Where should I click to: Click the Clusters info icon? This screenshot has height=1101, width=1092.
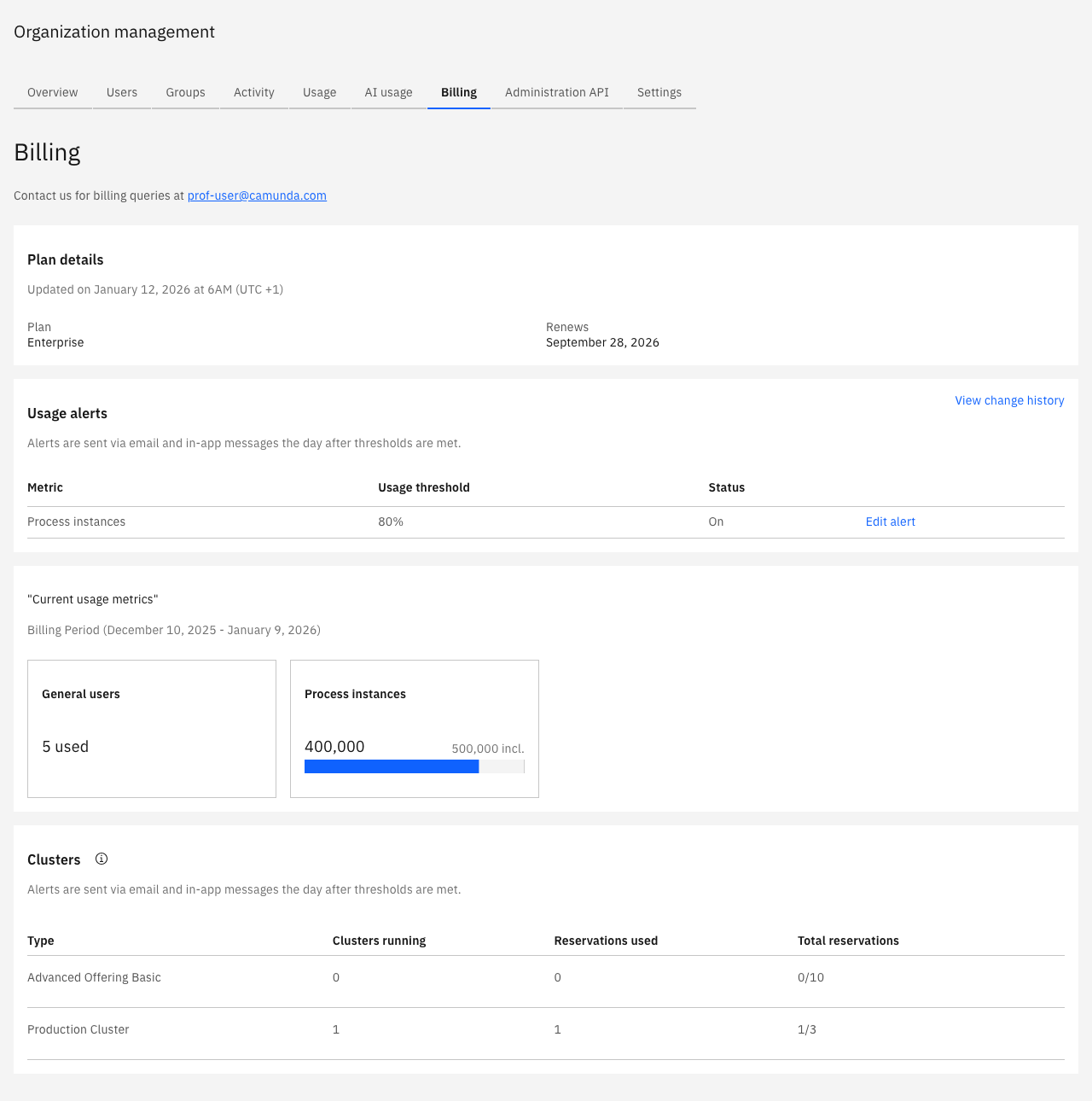click(x=102, y=859)
